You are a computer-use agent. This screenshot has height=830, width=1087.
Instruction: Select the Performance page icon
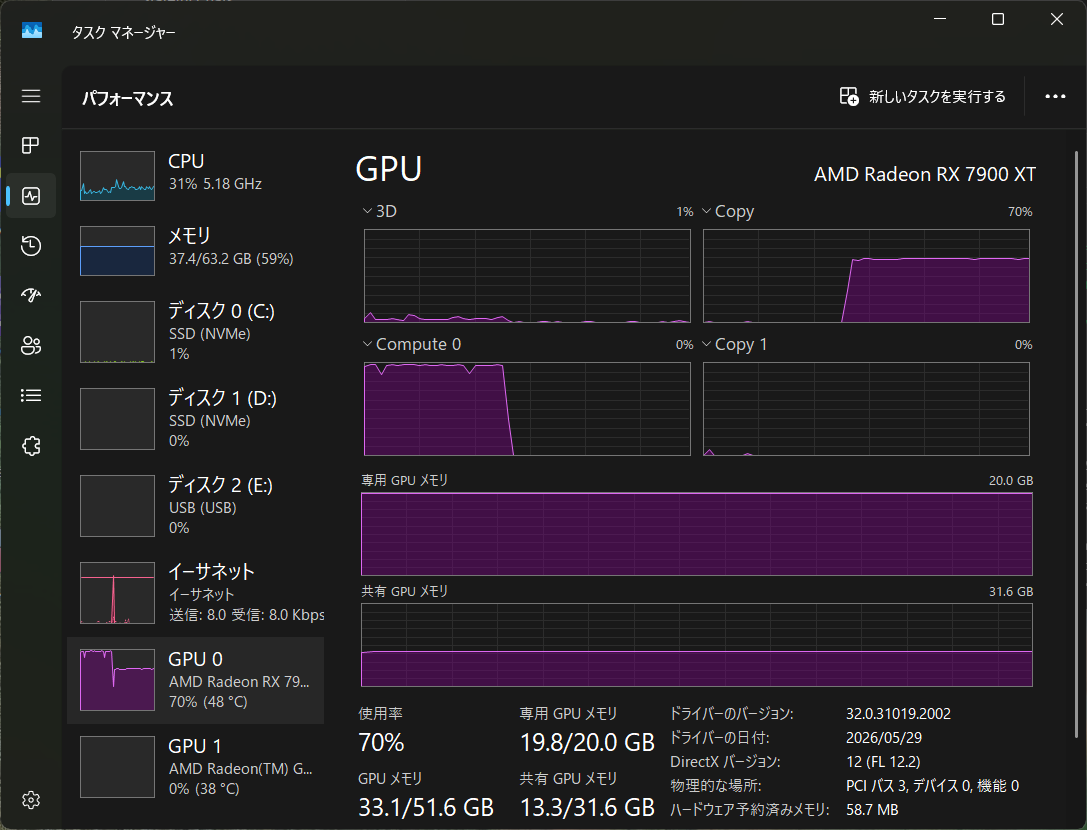point(31,196)
